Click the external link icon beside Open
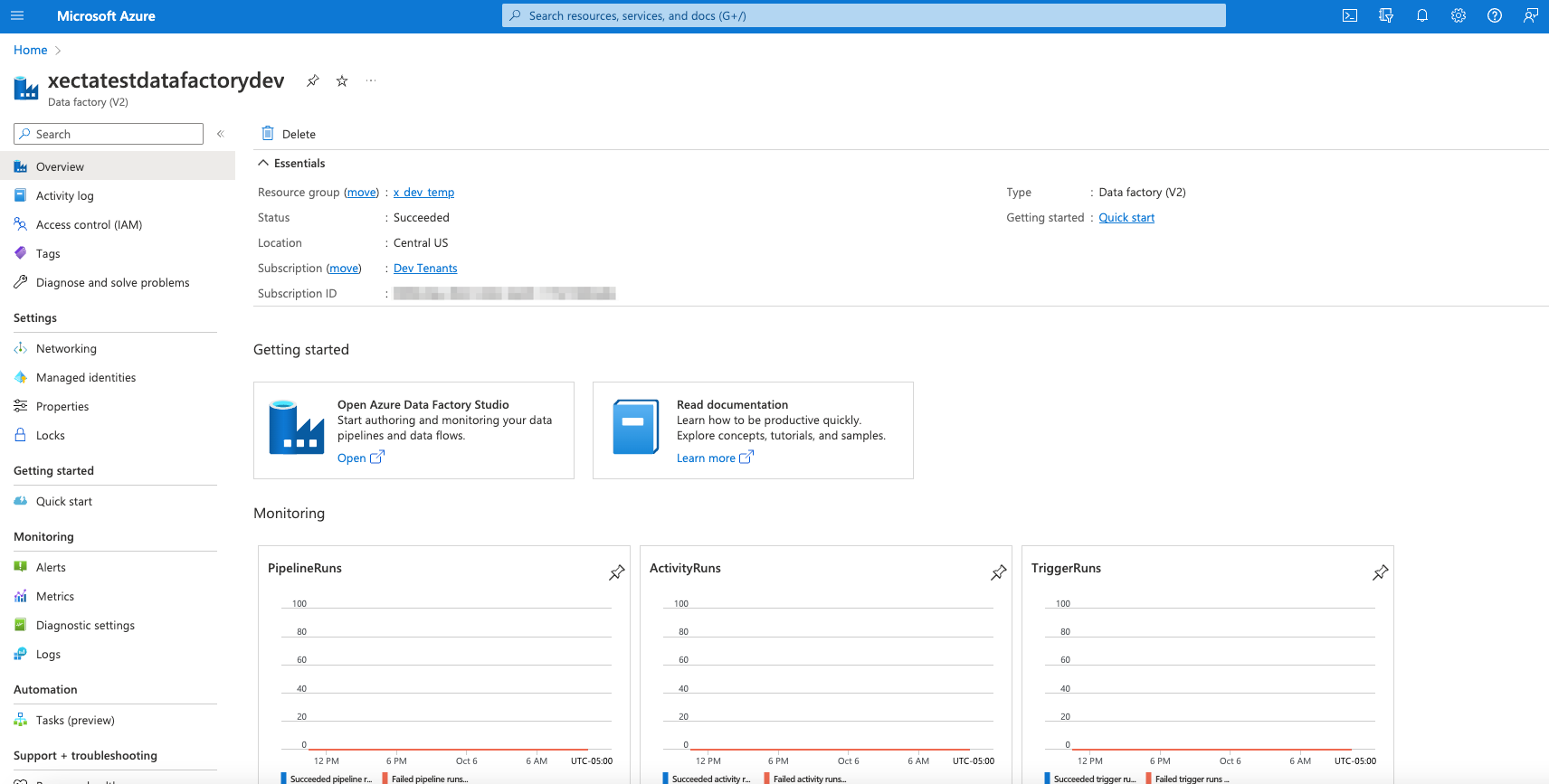Image resolution: width=1549 pixels, height=784 pixels. pos(377,458)
